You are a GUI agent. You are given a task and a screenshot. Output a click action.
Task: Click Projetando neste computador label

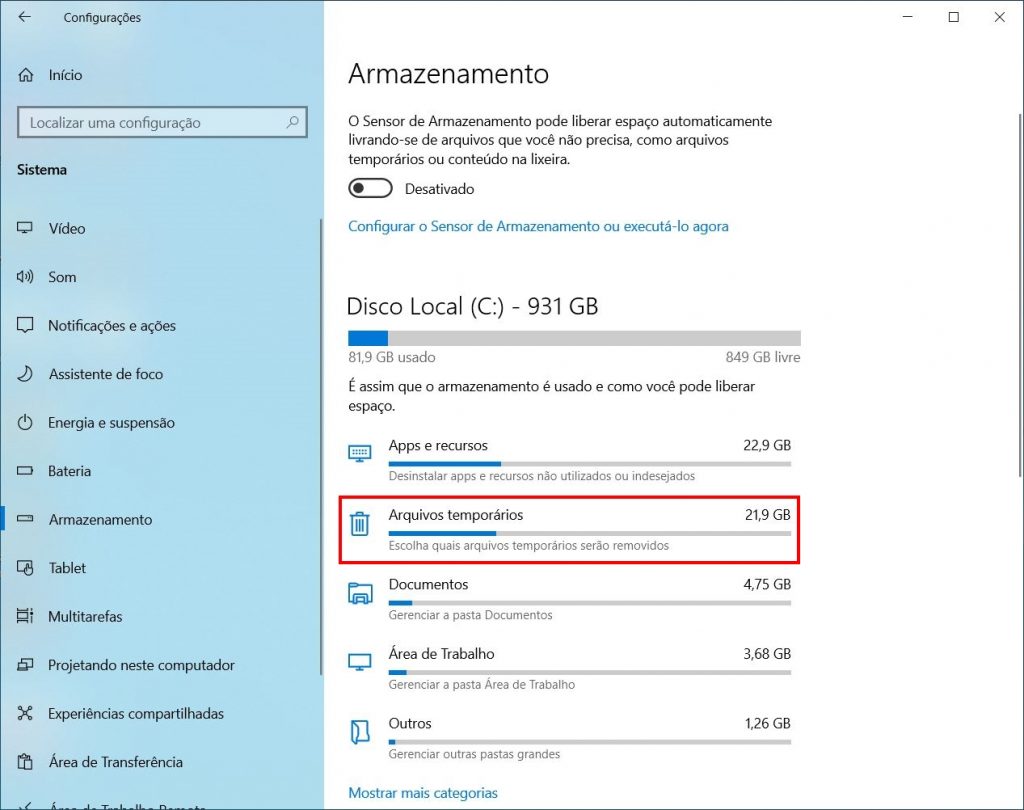(x=141, y=665)
